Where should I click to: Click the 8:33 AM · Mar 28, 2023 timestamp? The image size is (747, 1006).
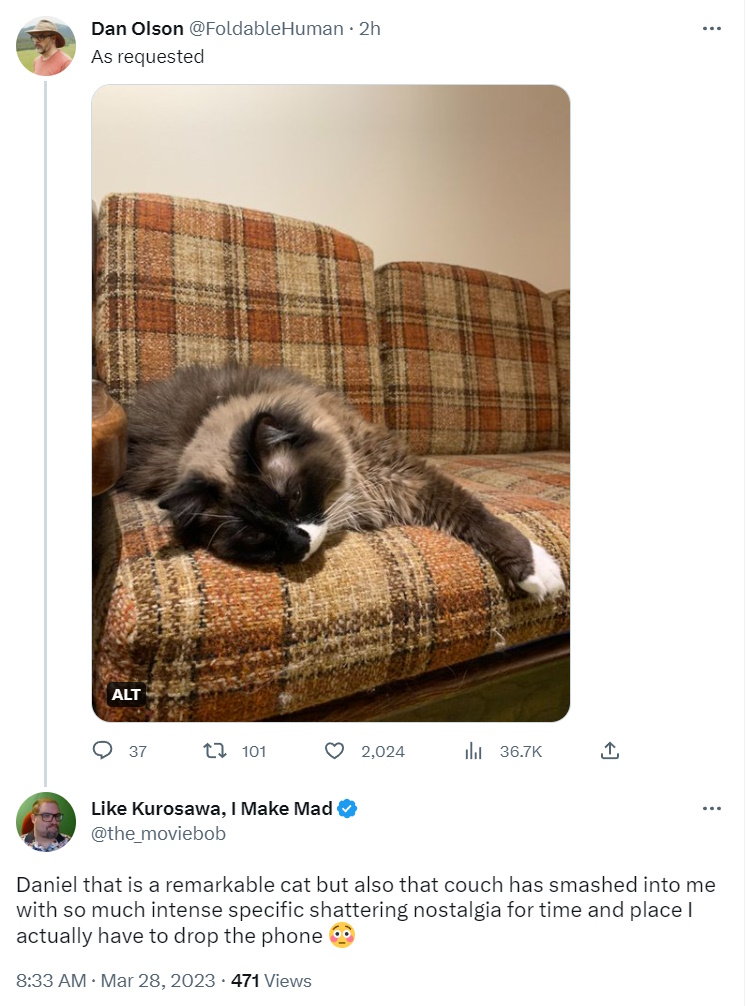[x=115, y=981]
